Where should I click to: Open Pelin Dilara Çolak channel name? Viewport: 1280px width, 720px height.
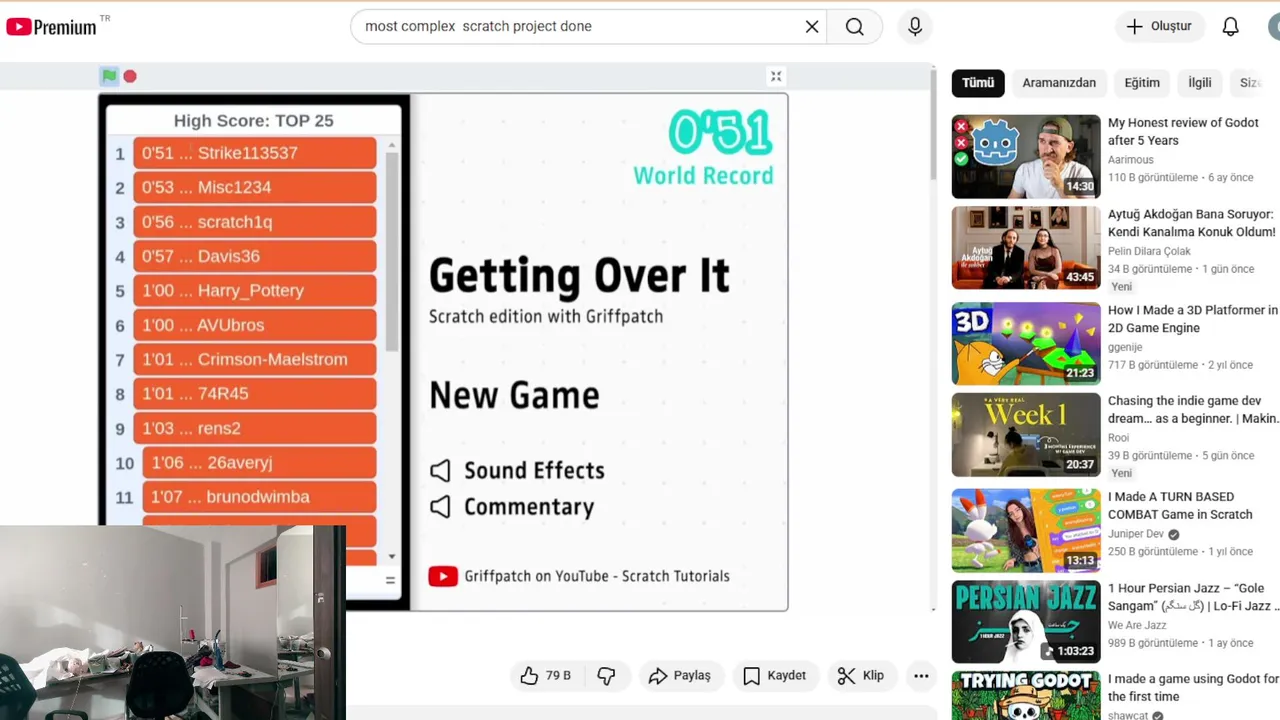(1149, 251)
